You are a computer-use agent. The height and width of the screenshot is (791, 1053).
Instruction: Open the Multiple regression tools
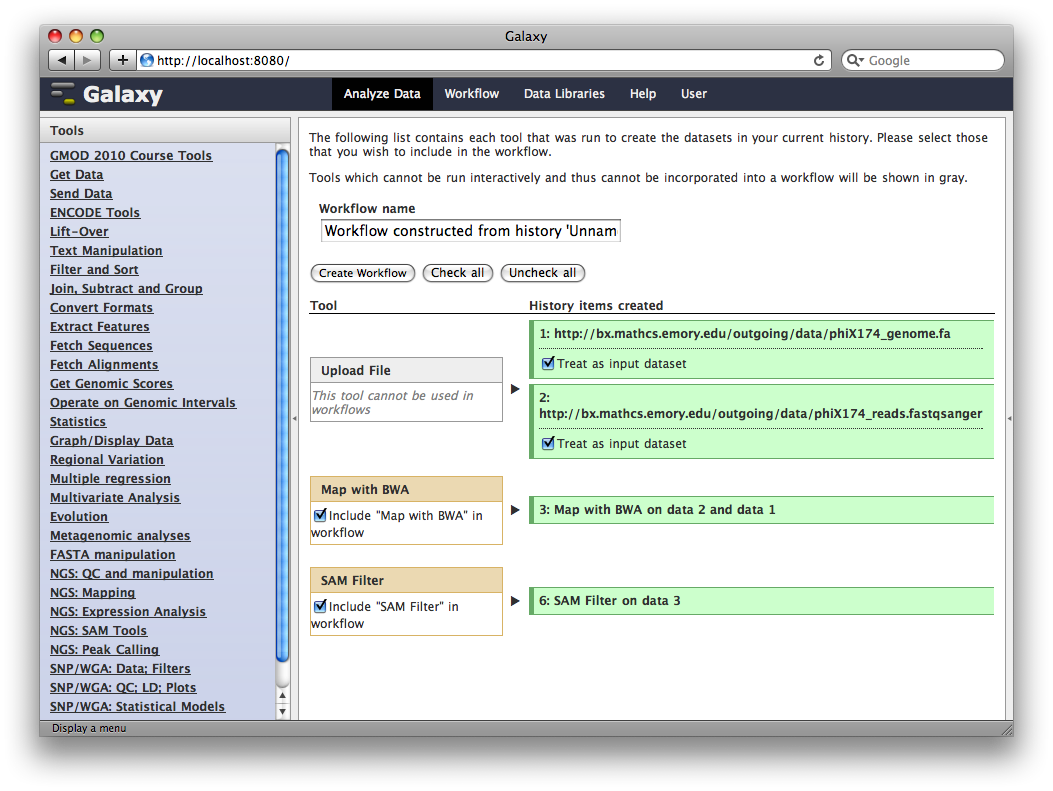(x=110, y=479)
